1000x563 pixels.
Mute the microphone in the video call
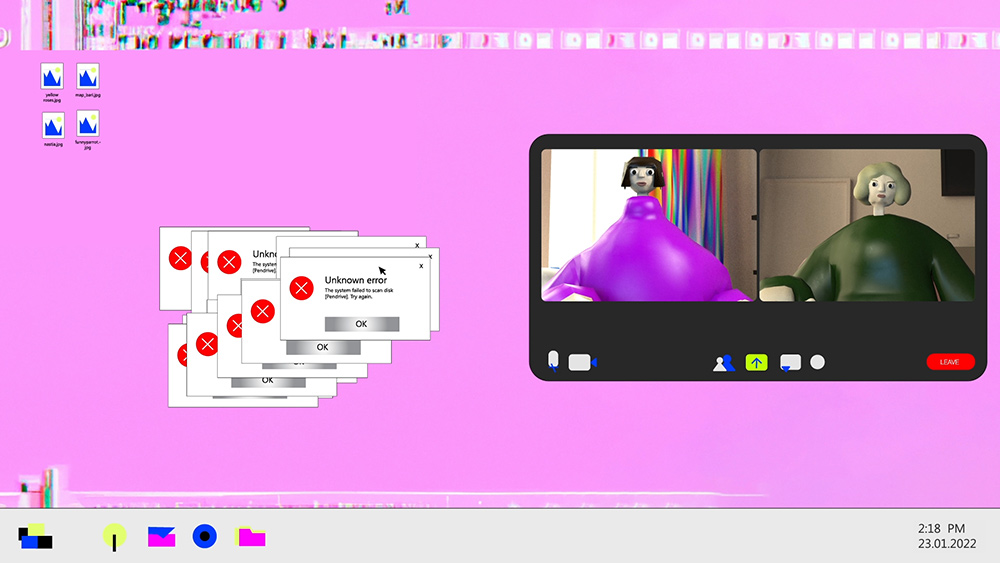[553, 360]
